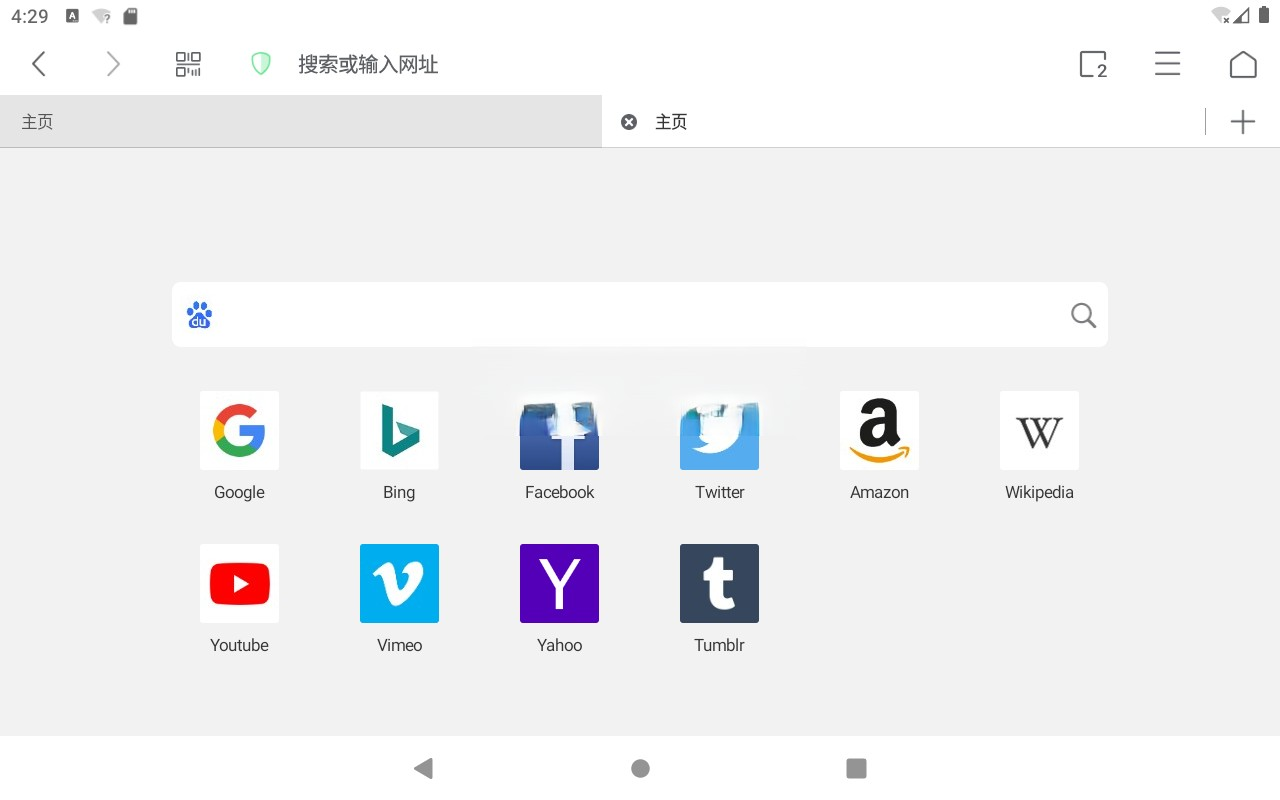Add a new tab with the plus button
This screenshot has width=1280, height=800.
click(x=1243, y=122)
